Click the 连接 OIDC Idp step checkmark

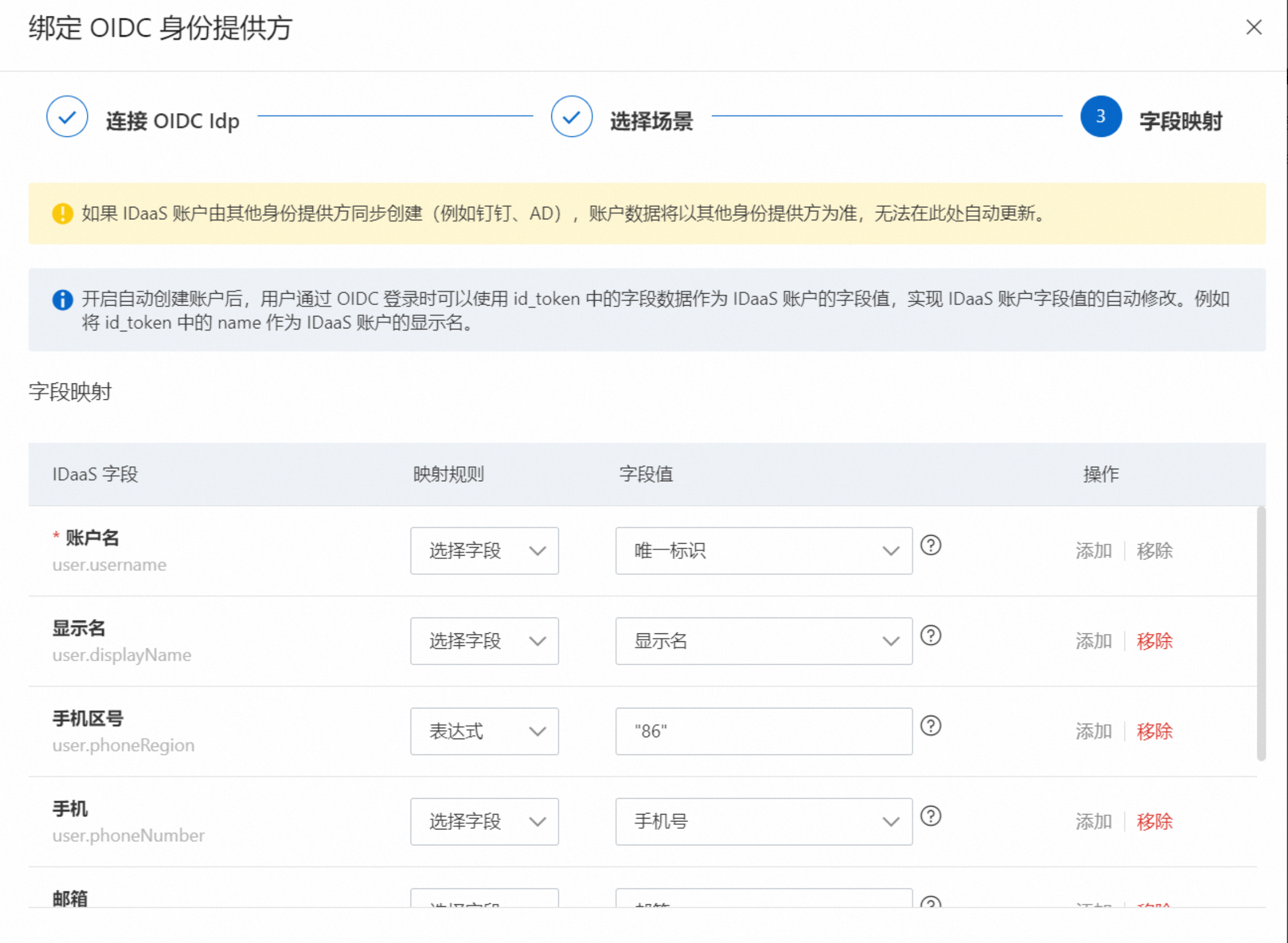tap(67, 116)
